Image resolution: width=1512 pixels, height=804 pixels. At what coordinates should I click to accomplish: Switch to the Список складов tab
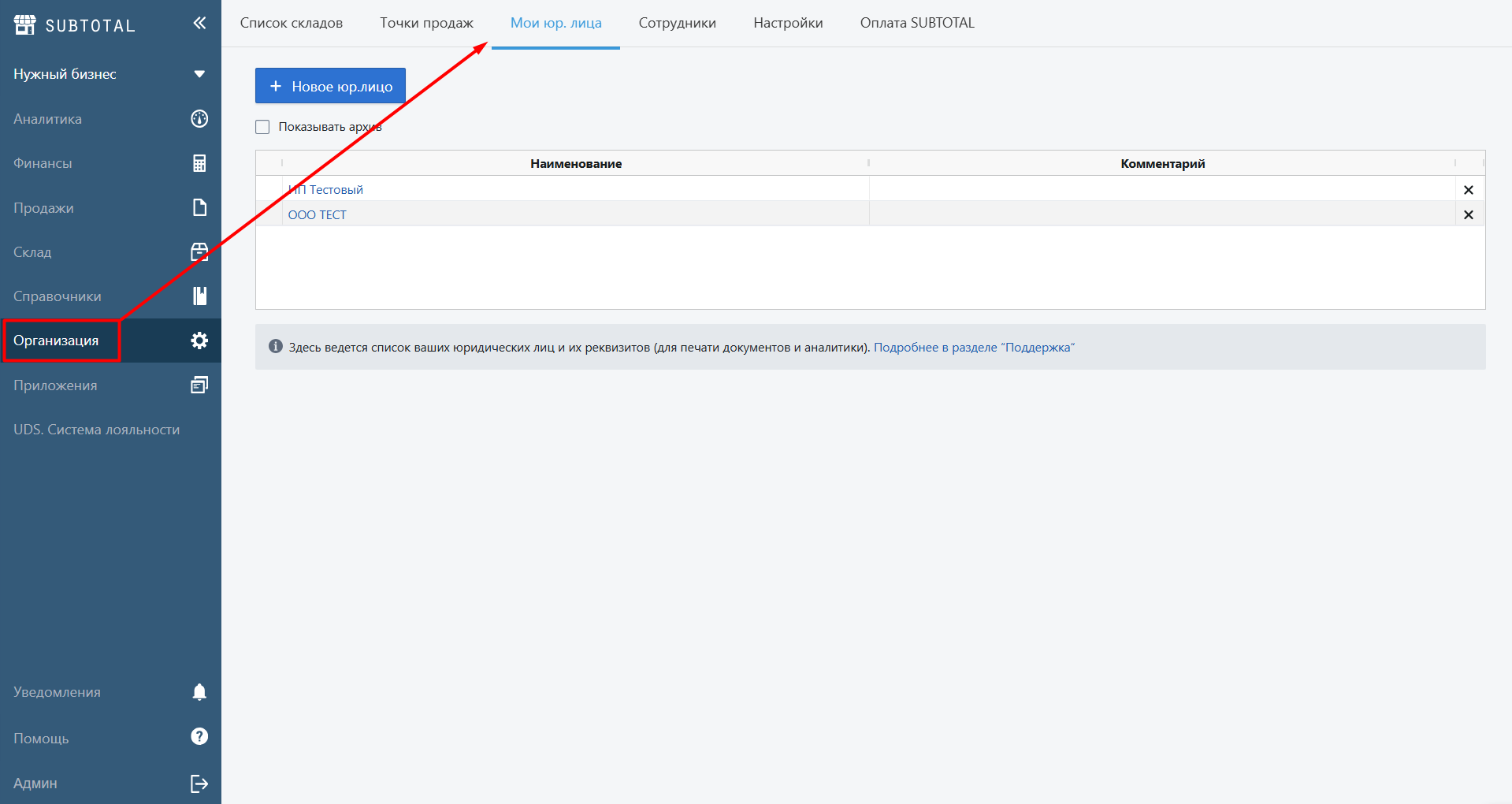(291, 23)
